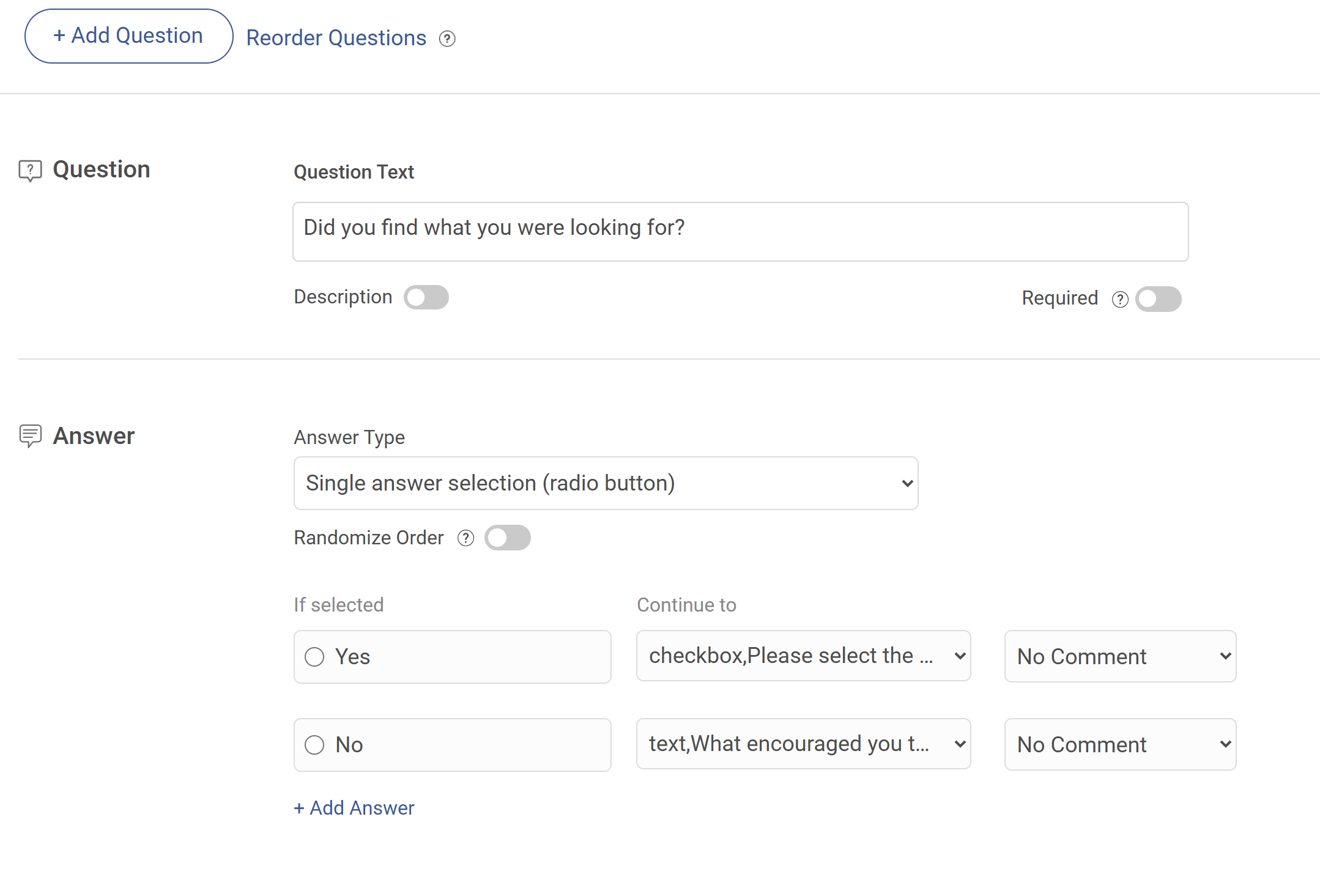1320x896 pixels.
Task: Open the Reorder Questions link
Action: click(x=336, y=38)
